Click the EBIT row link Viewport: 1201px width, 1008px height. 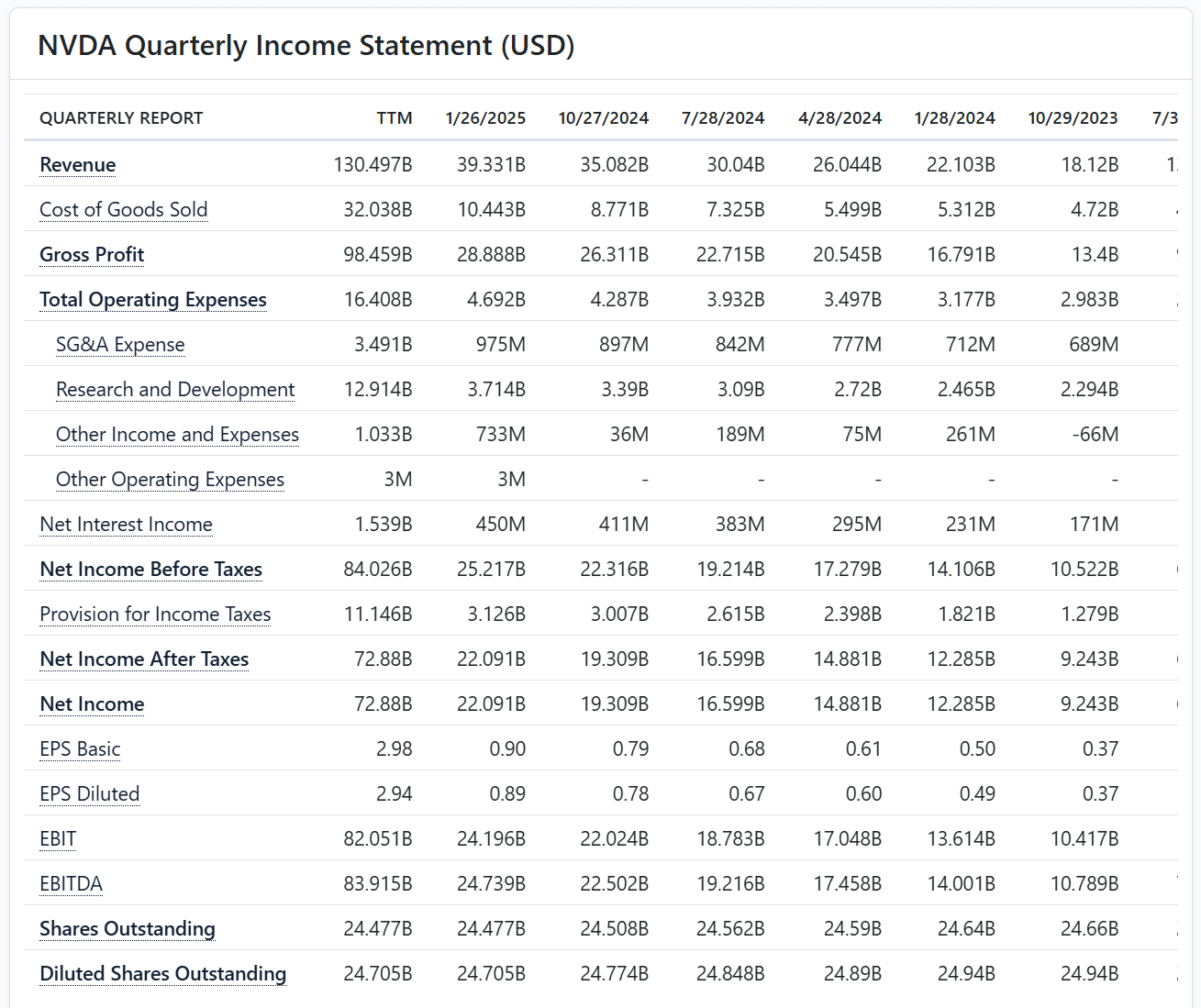click(x=58, y=839)
